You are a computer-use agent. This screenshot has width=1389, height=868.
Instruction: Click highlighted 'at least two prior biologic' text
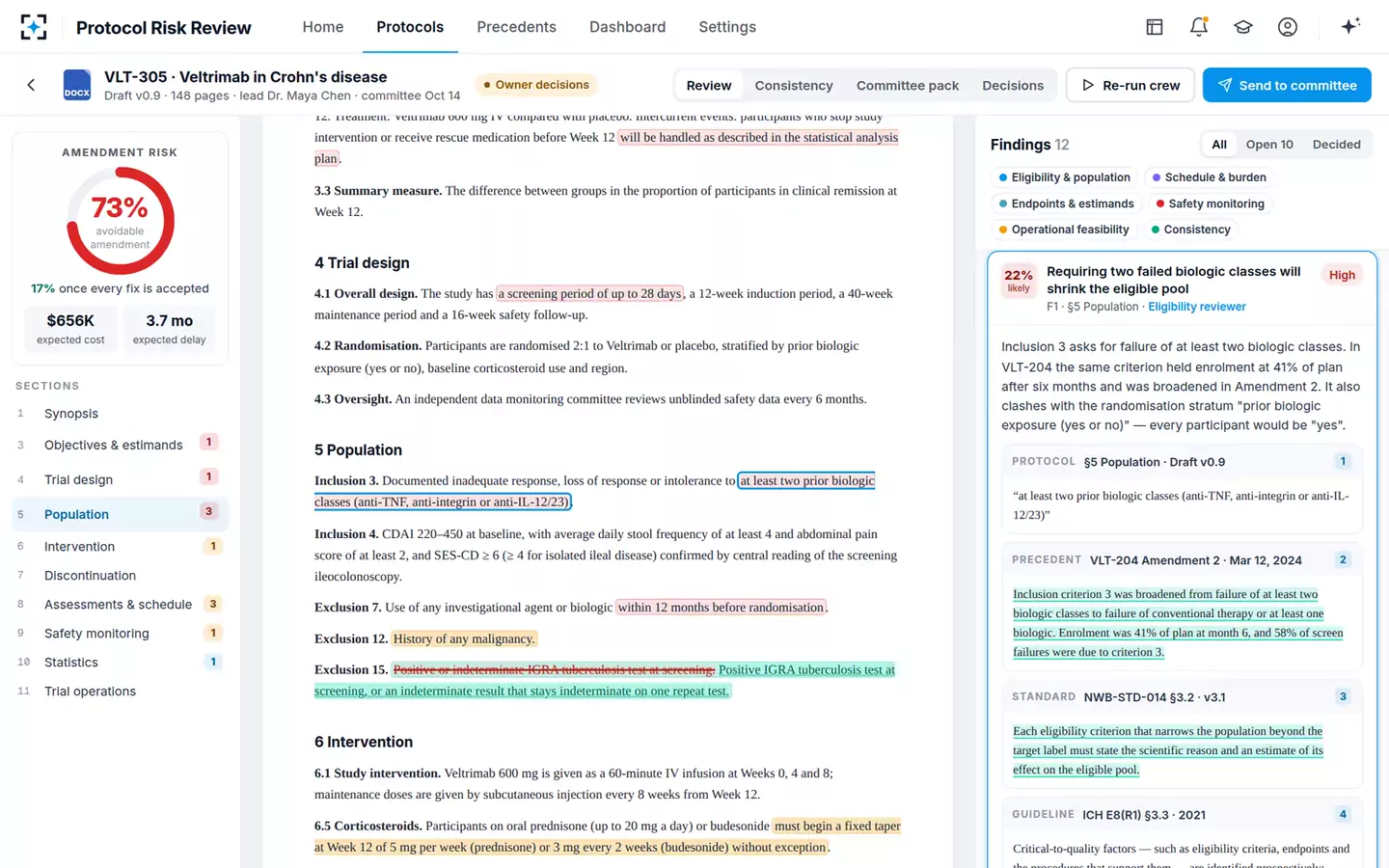[x=807, y=480]
